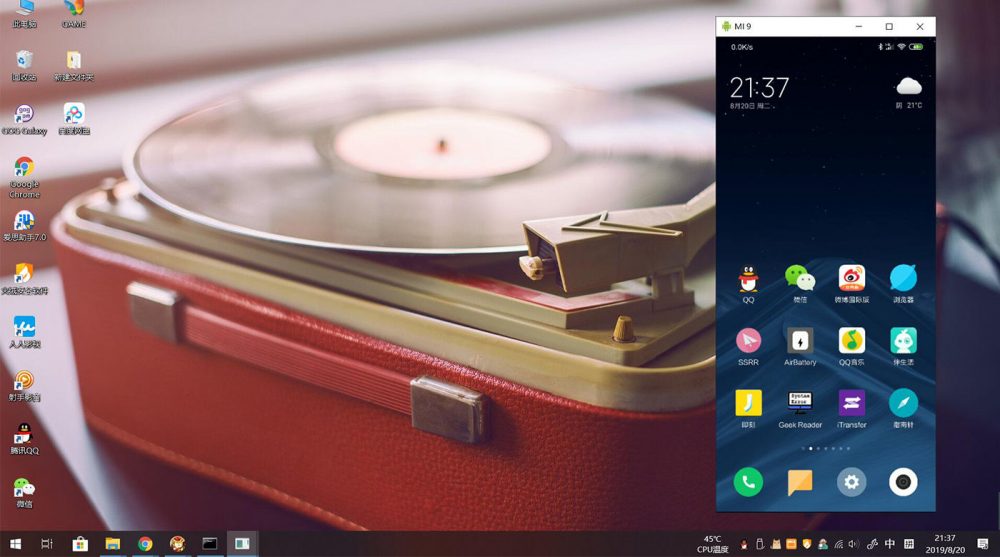Select the GAME desktop folder icon
This screenshot has height=557, width=1000.
click(x=74, y=14)
